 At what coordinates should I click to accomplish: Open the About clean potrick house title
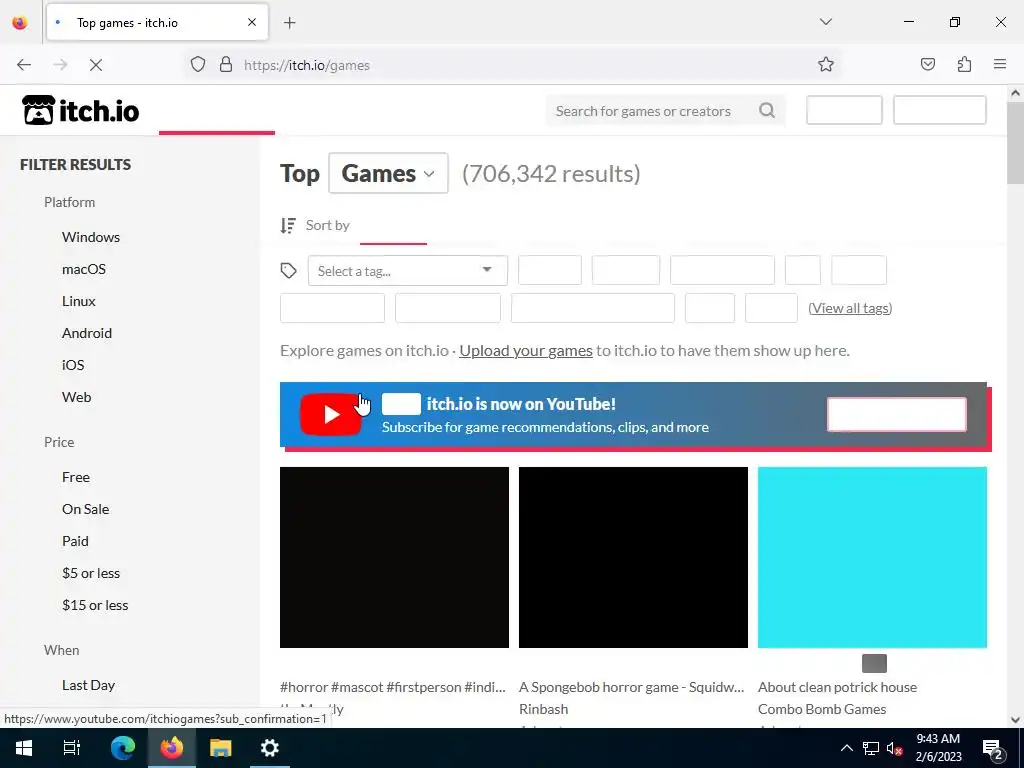[x=837, y=687]
